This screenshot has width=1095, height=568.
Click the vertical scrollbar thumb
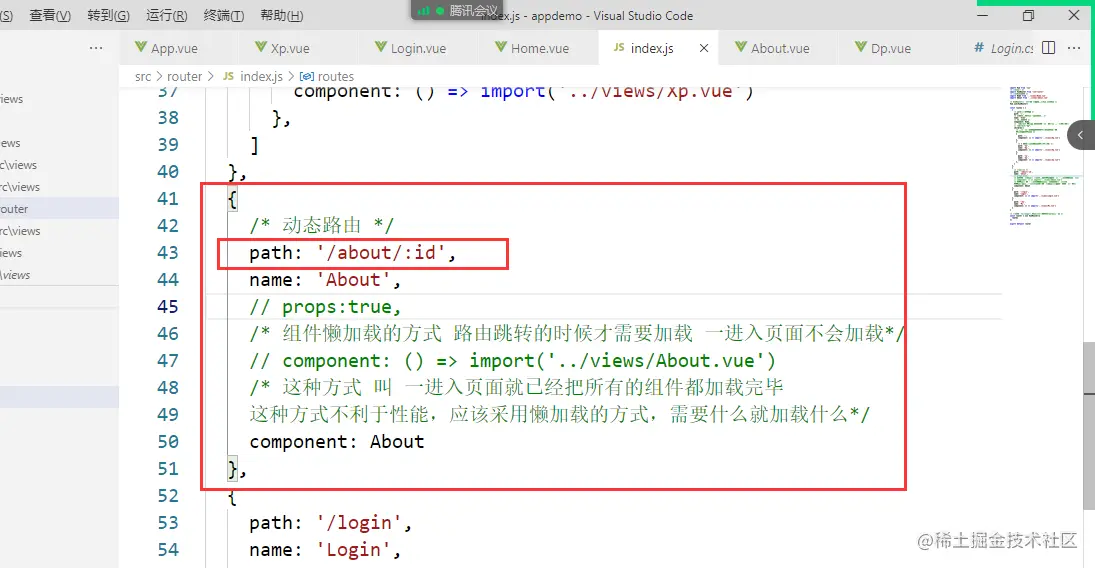(1089, 425)
